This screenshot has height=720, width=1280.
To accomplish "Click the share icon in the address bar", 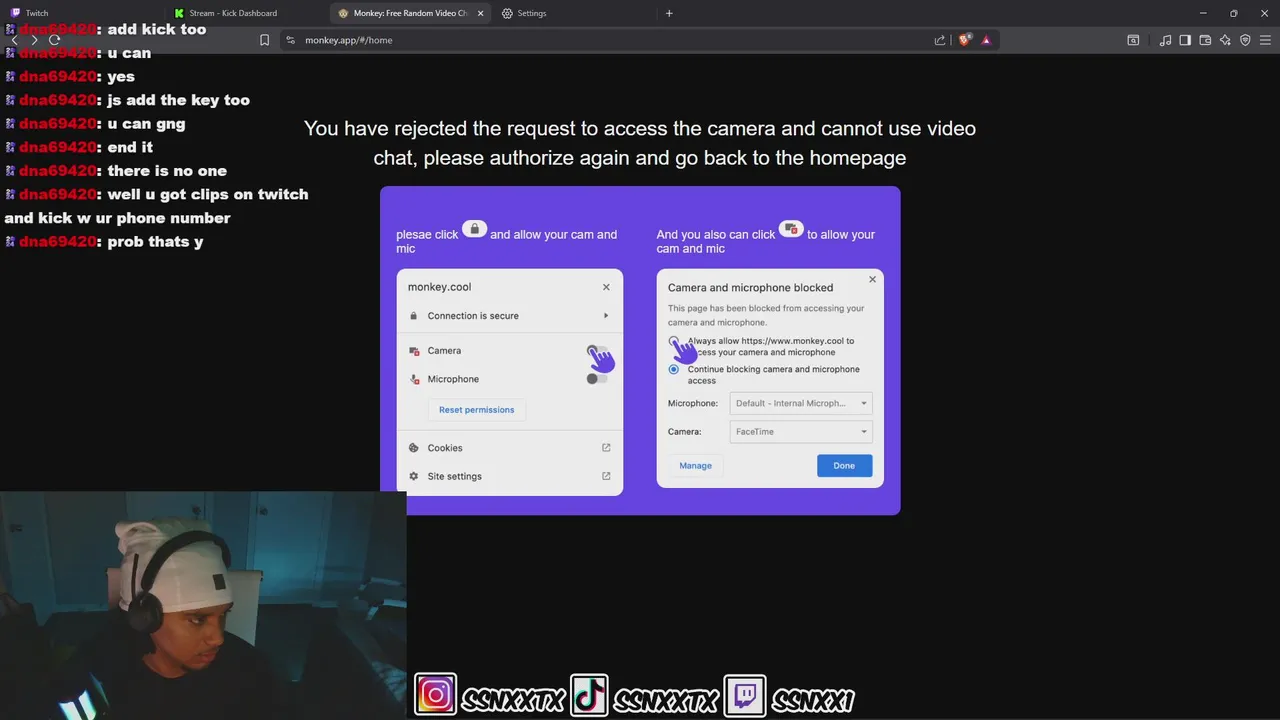I will [940, 40].
